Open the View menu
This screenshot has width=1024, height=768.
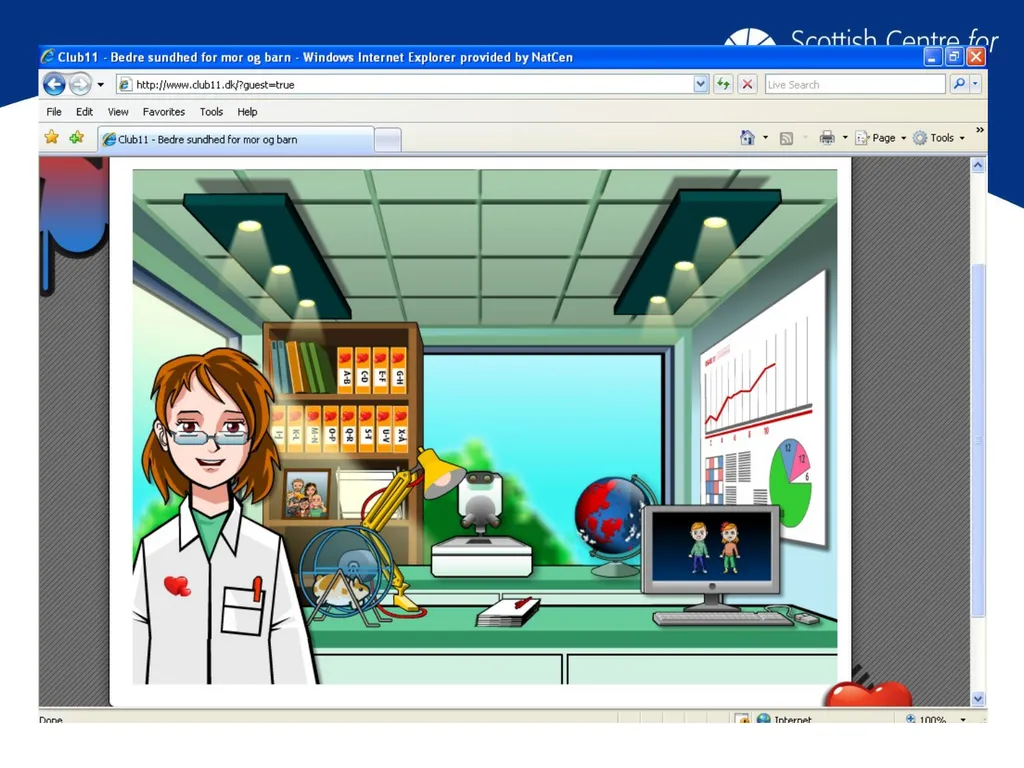[118, 112]
